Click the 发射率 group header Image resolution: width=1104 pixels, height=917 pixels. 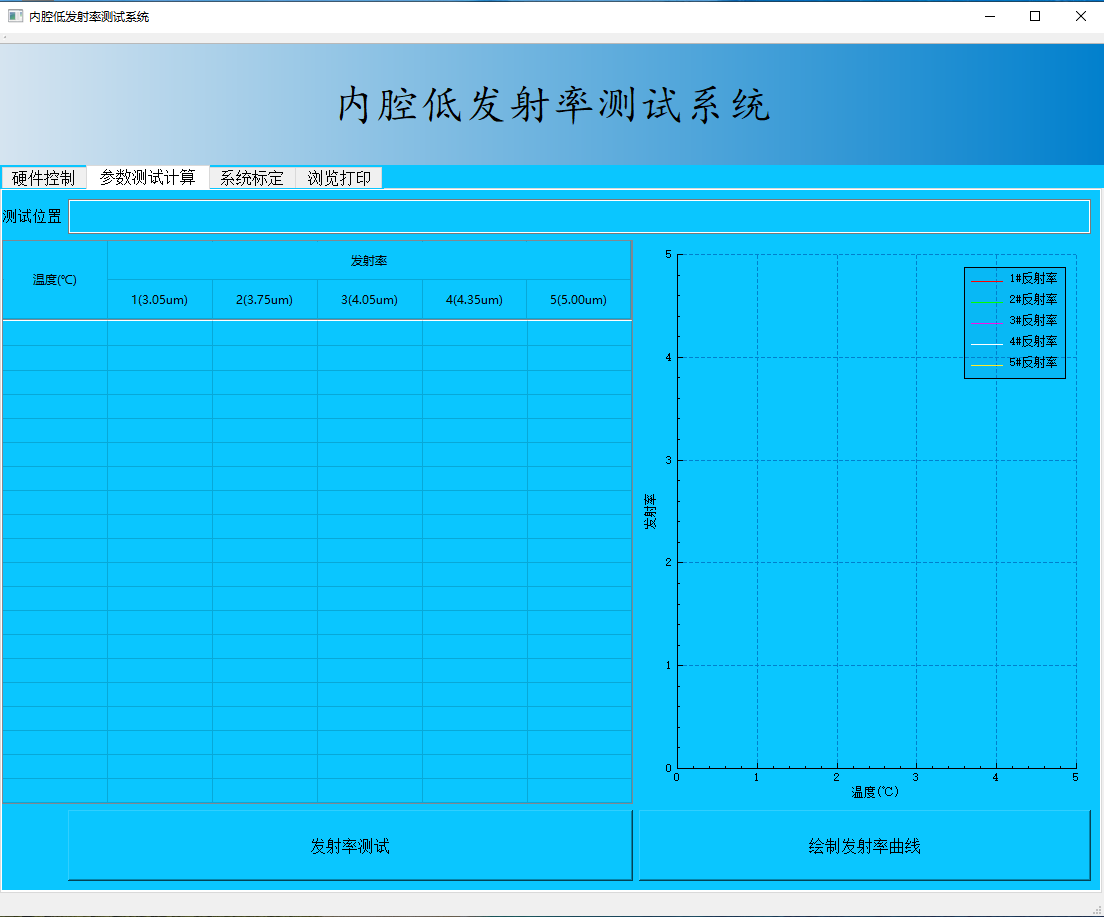pos(369,261)
